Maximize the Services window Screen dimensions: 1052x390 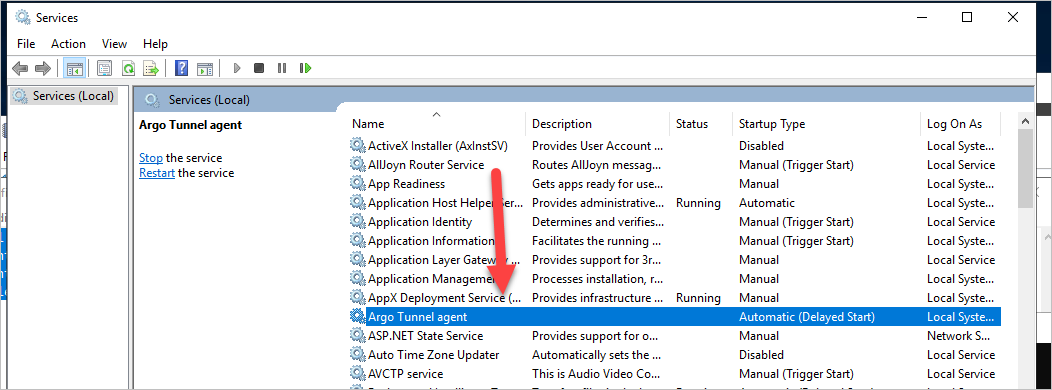click(967, 17)
